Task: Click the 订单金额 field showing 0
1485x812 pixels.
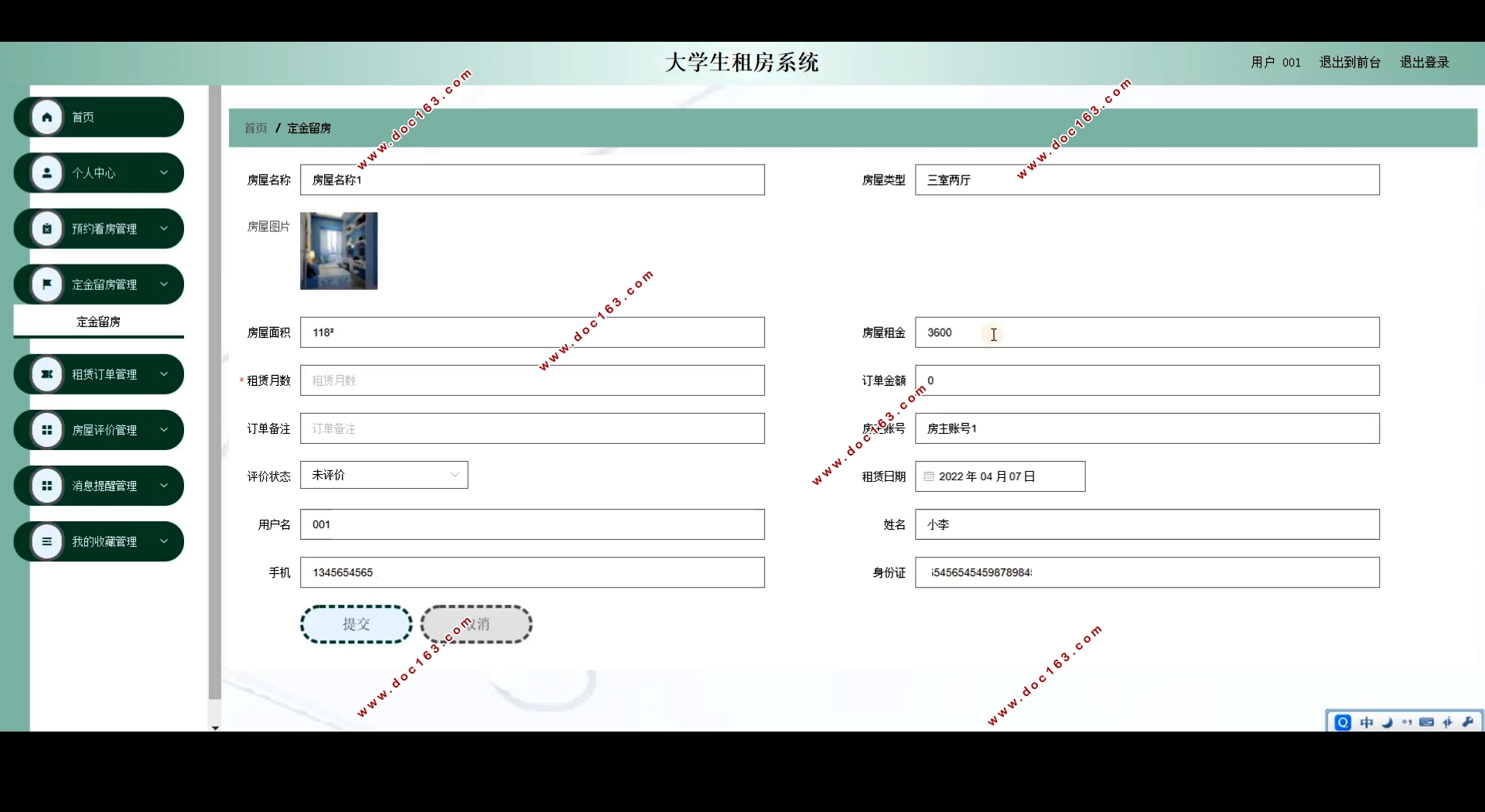Action: point(1148,380)
